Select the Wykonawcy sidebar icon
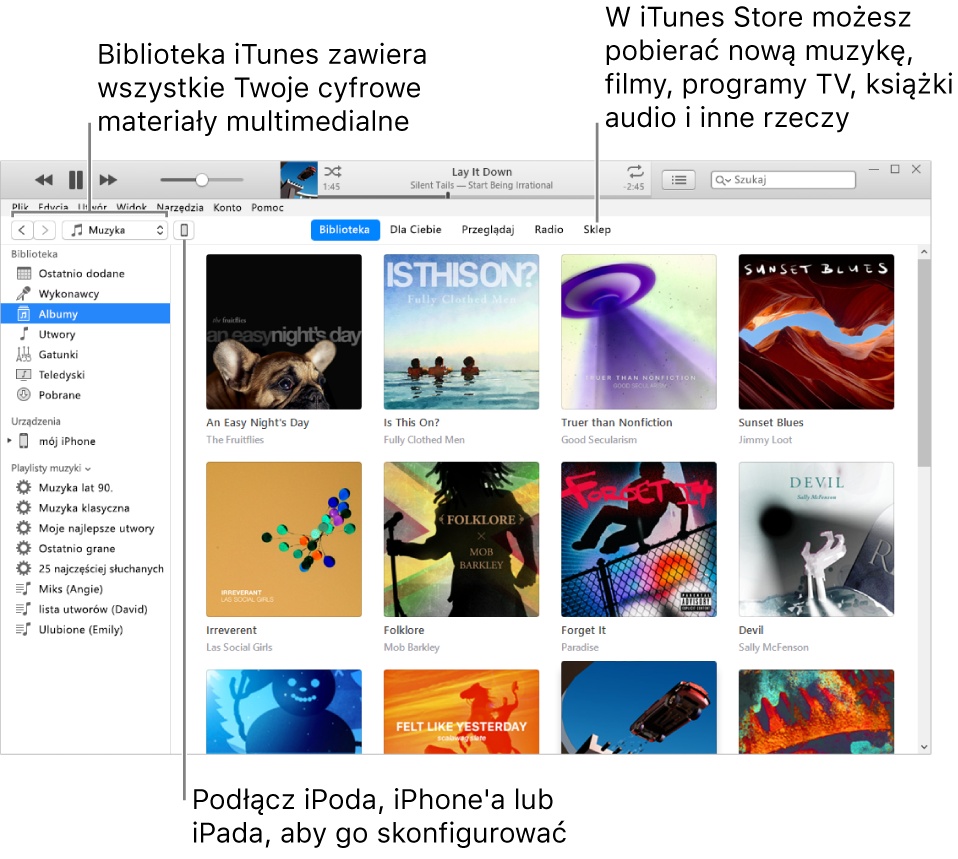Viewport: 958px width, 859px height. 22,293
